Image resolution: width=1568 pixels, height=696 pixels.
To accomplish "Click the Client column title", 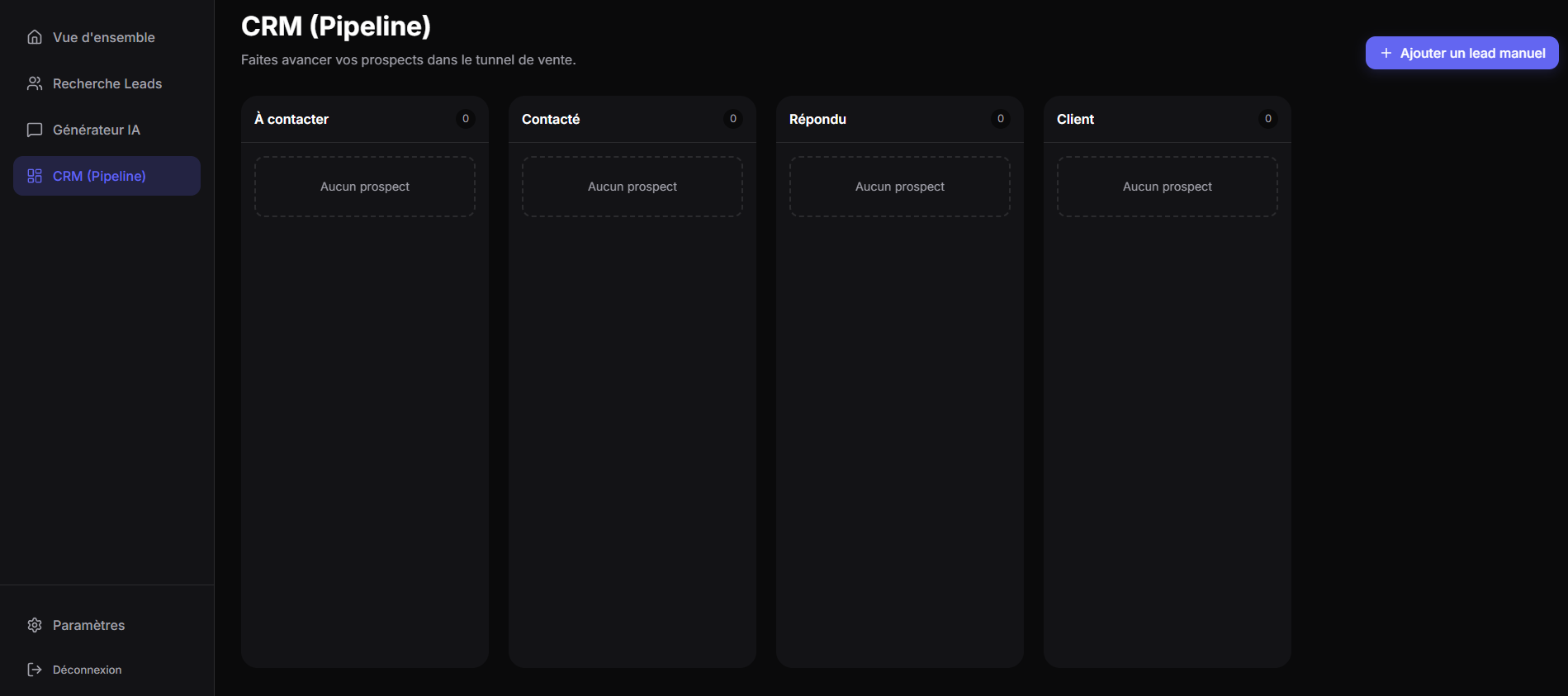I will pos(1075,119).
